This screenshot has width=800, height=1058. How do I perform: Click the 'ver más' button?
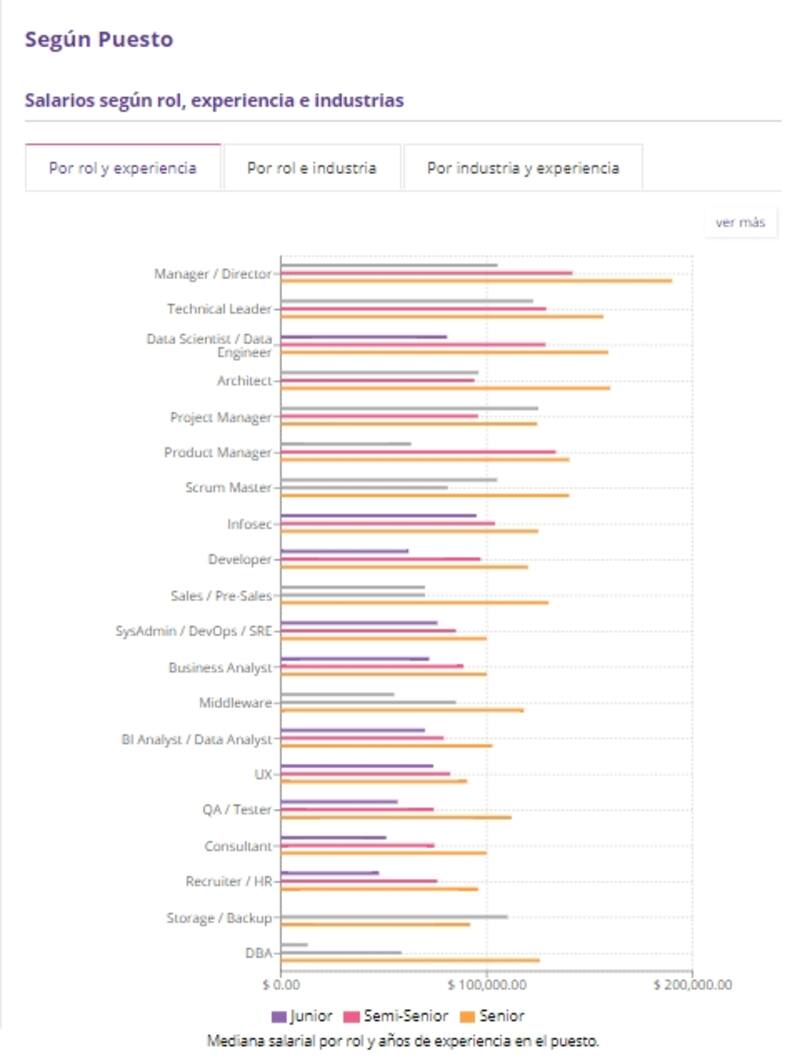740,222
